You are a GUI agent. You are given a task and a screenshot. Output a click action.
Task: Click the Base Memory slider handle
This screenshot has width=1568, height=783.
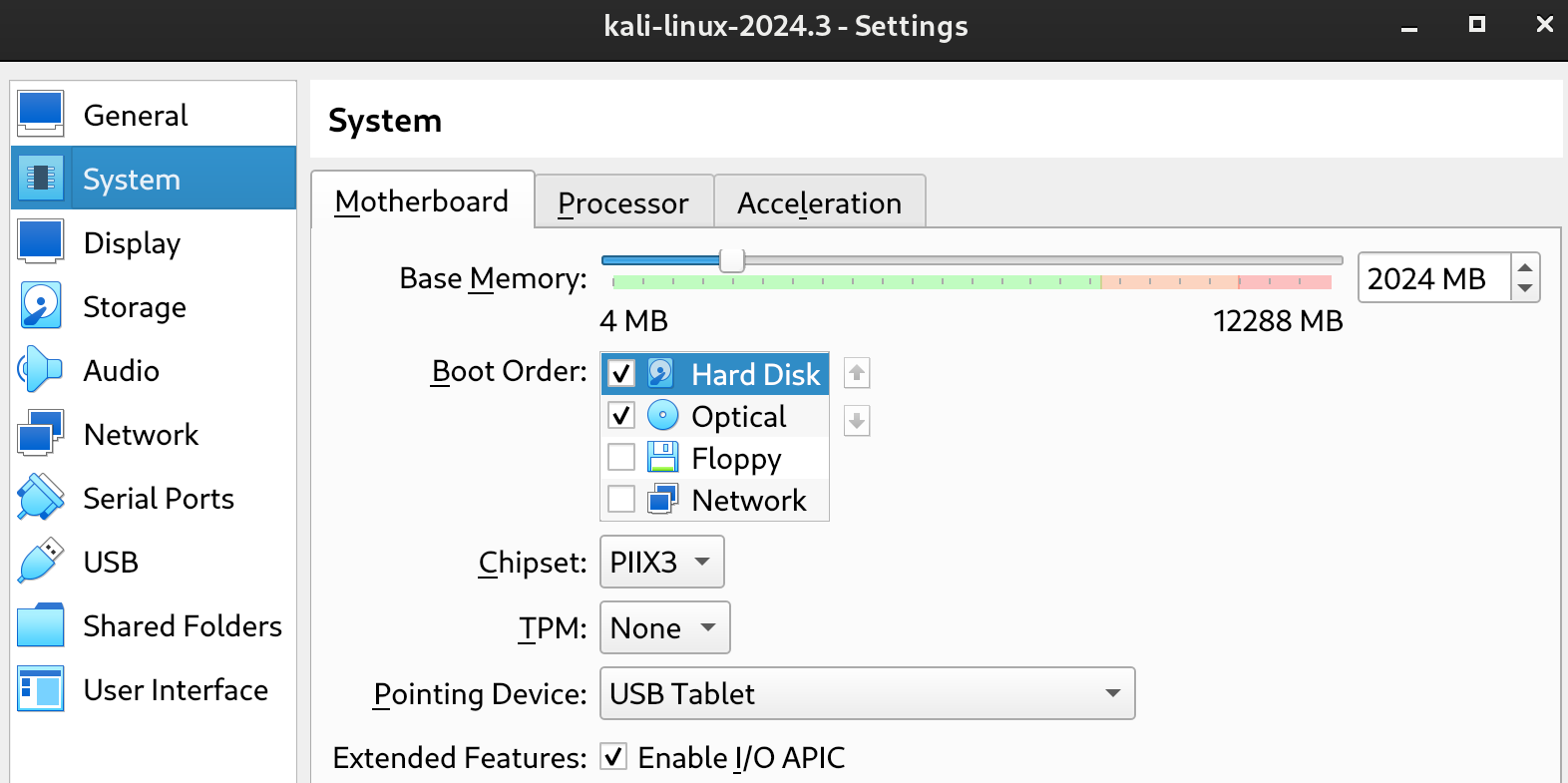coord(732,260)
